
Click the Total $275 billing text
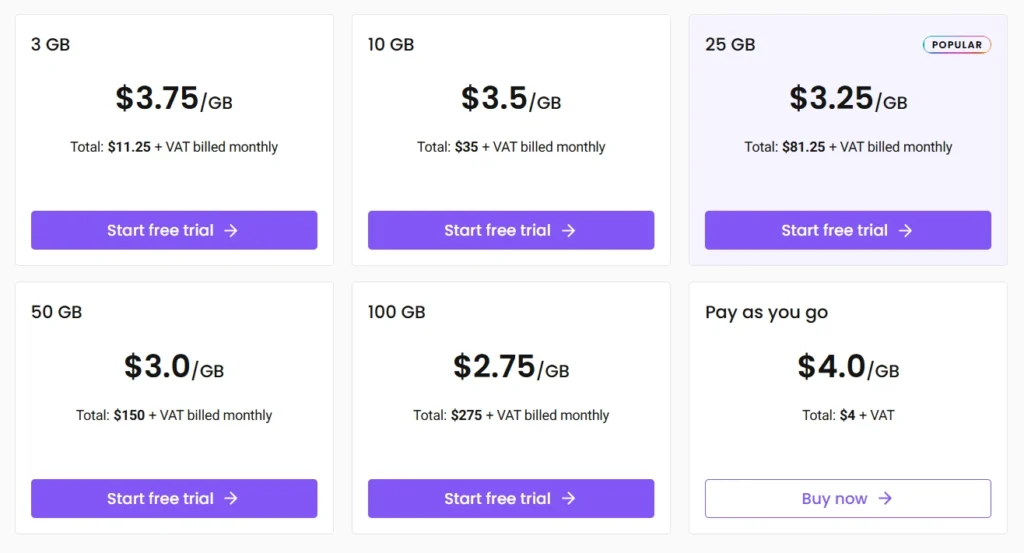point(511,415)
